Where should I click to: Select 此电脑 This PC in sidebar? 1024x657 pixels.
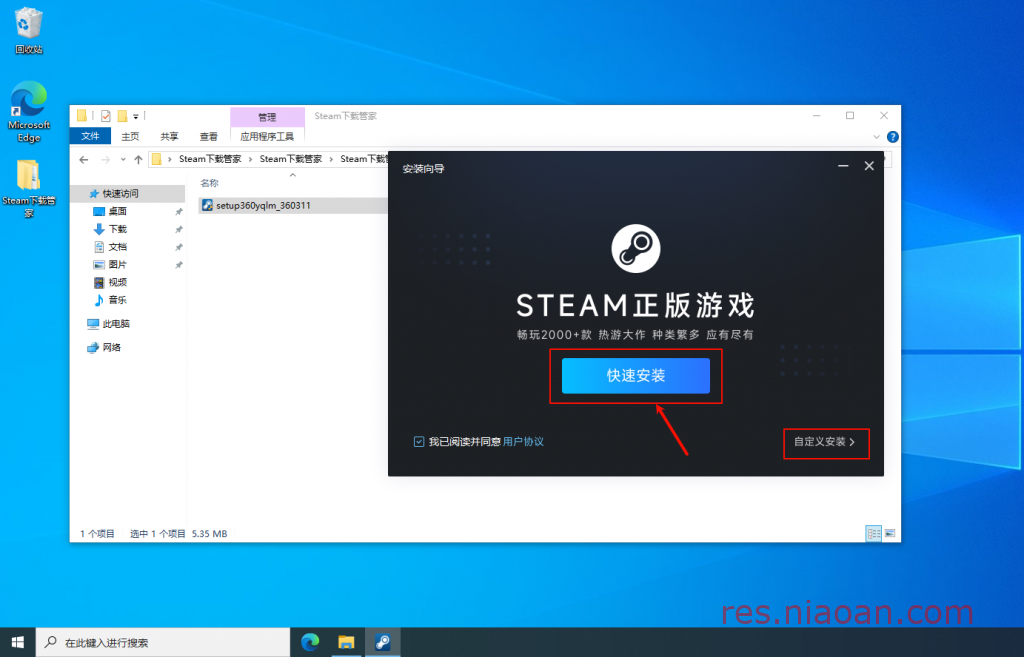[108, 323]
